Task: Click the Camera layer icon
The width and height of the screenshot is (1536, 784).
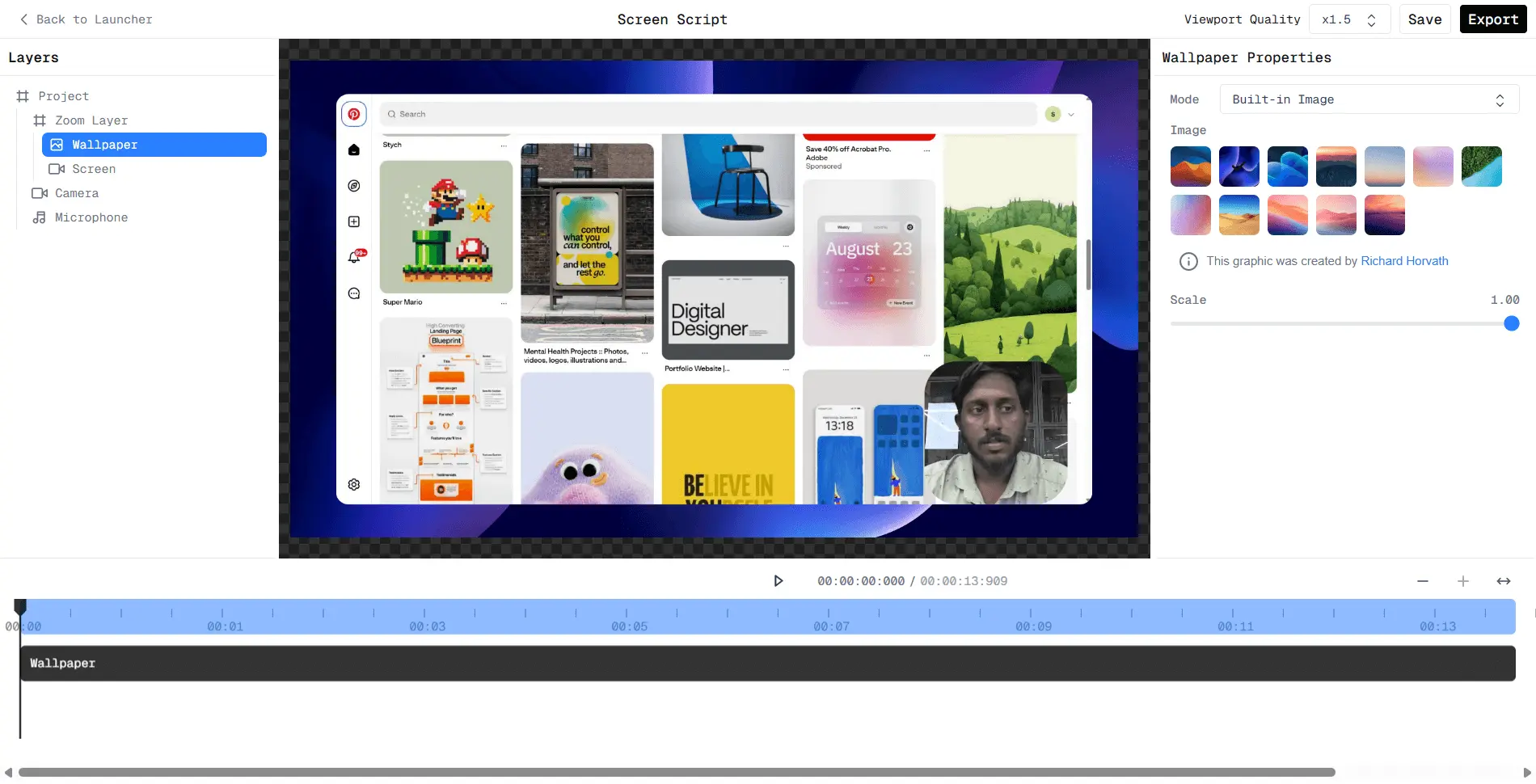Action: 39,193
